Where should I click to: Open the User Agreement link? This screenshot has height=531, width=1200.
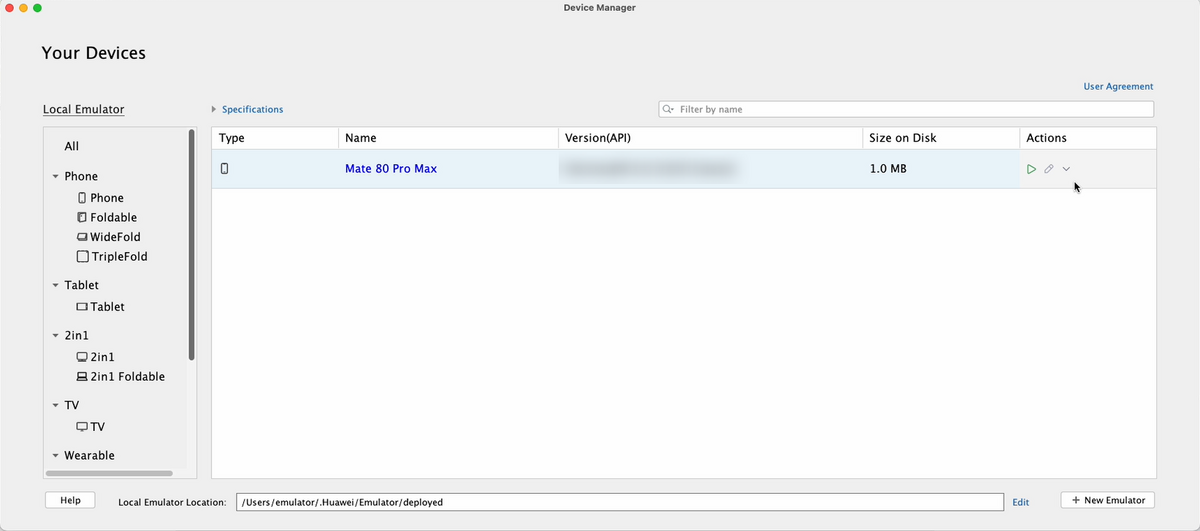pyautogui.click(x=1118, y=87)
